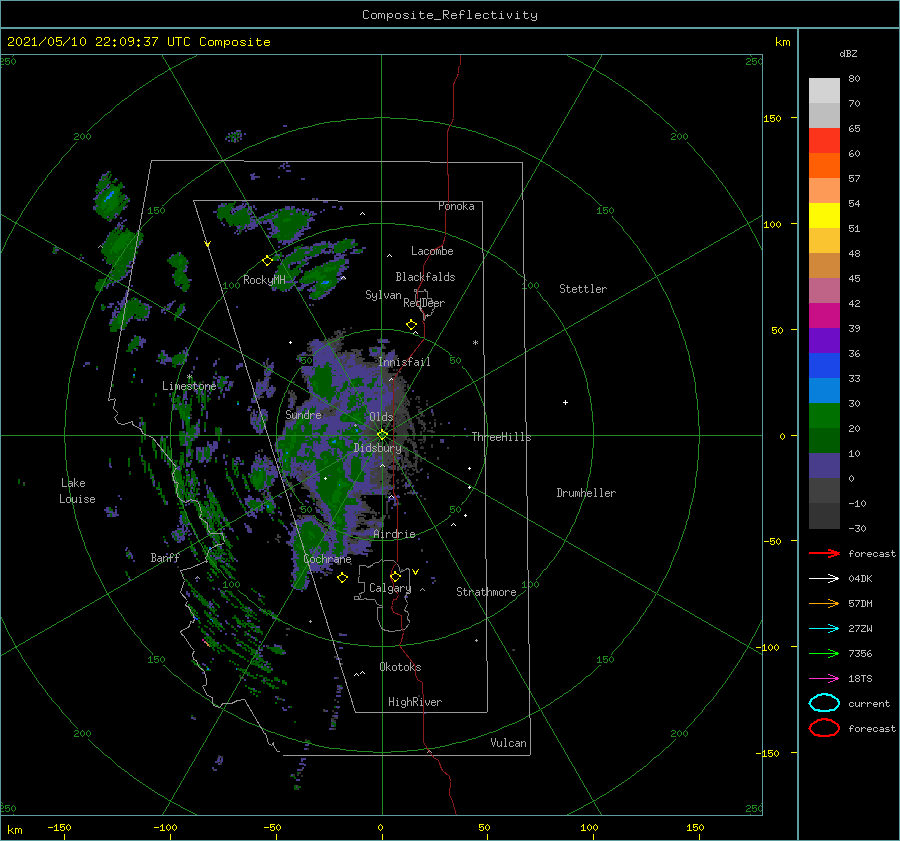
Task: Click the Drumheller town label
Action: [x=586, y=493]
